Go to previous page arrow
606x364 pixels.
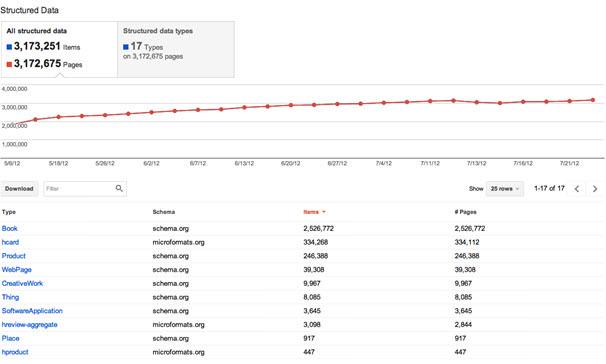[577, 189]
